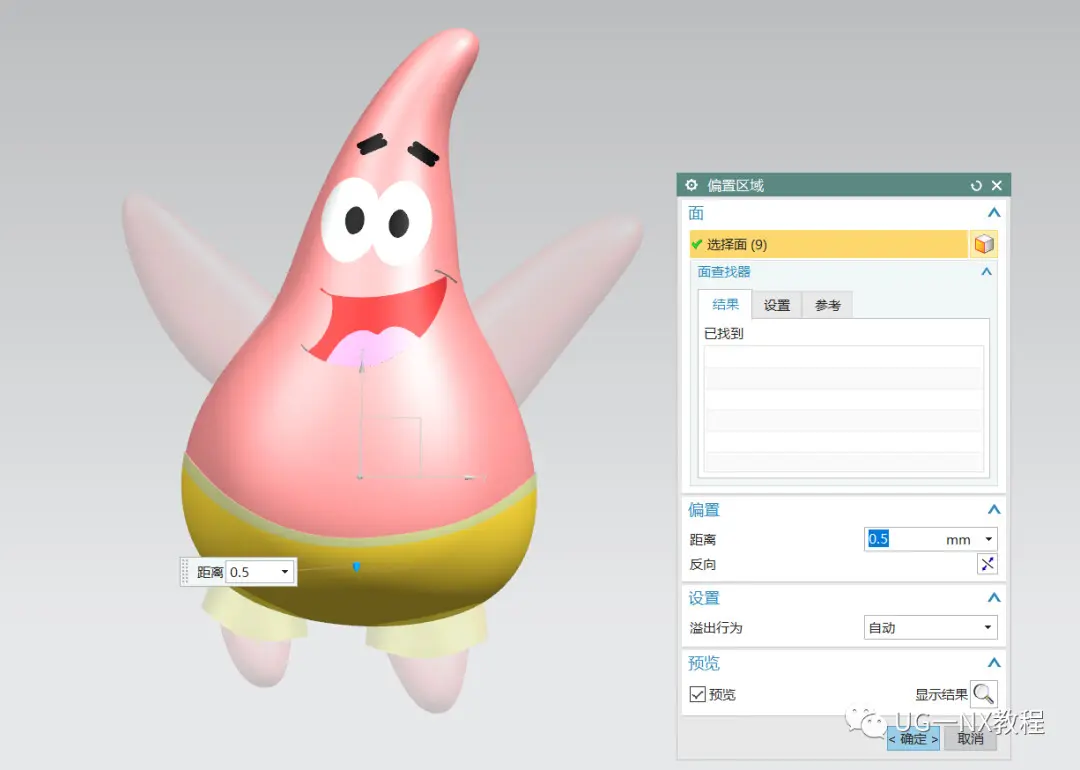
Task: Close the 偏置区域 dialog
Action: [x=997, y=185]
